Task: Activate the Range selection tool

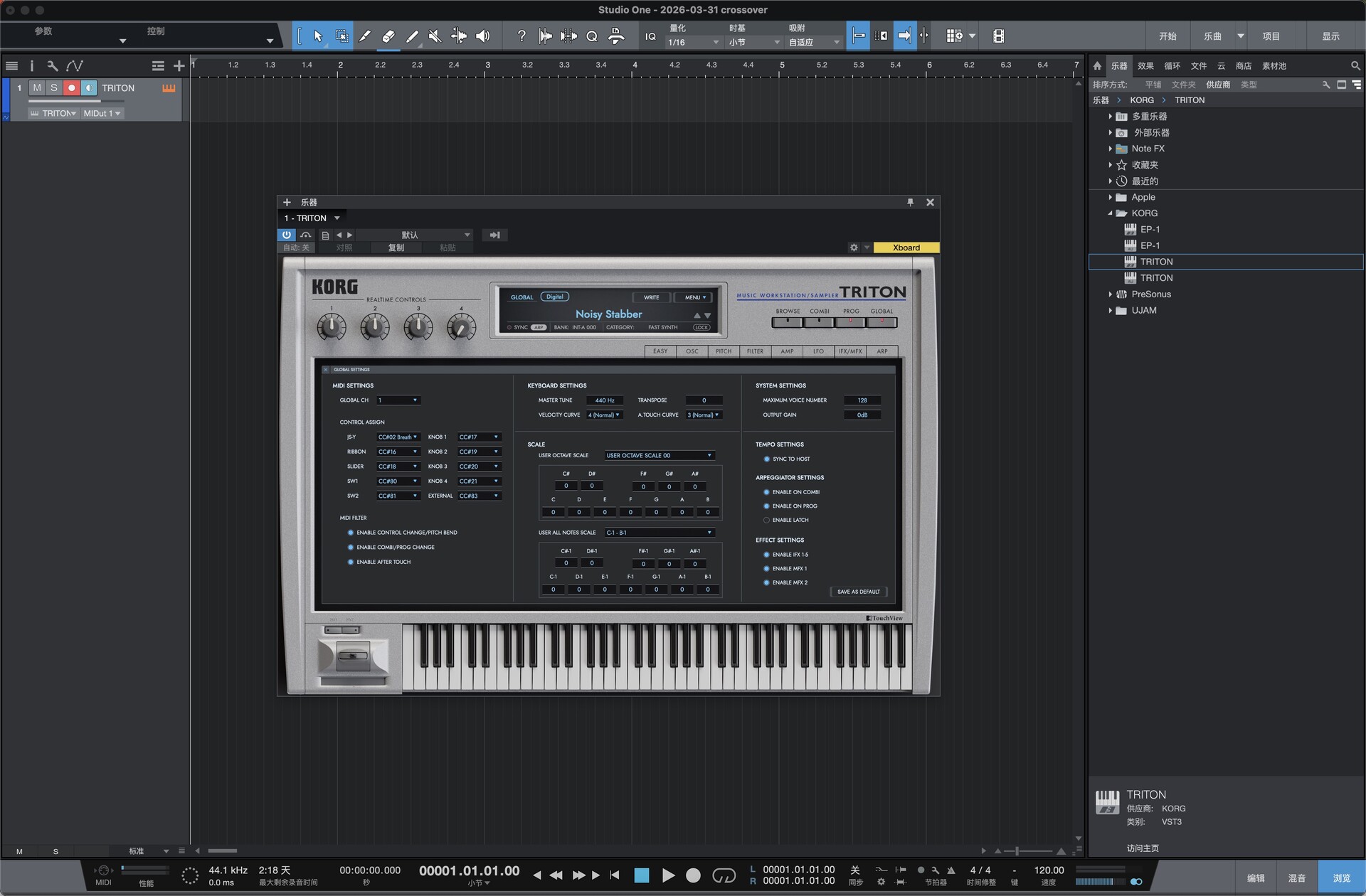Action: click(342, 36)
